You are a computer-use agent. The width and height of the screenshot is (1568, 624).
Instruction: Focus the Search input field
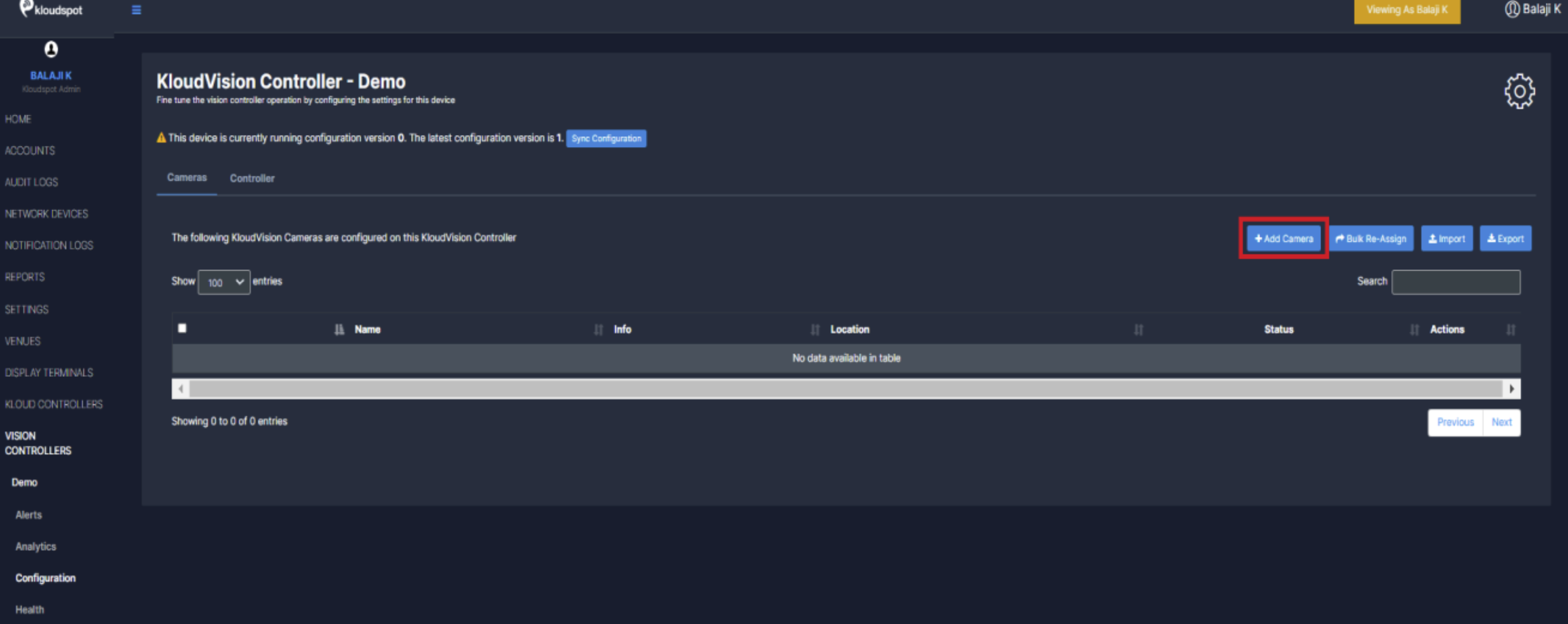tap(1455, 281)
